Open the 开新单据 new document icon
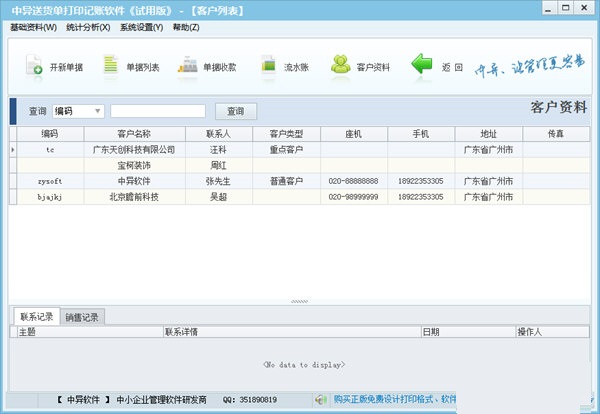This screenshot has height=414, width=600. [x=34, y=65]
